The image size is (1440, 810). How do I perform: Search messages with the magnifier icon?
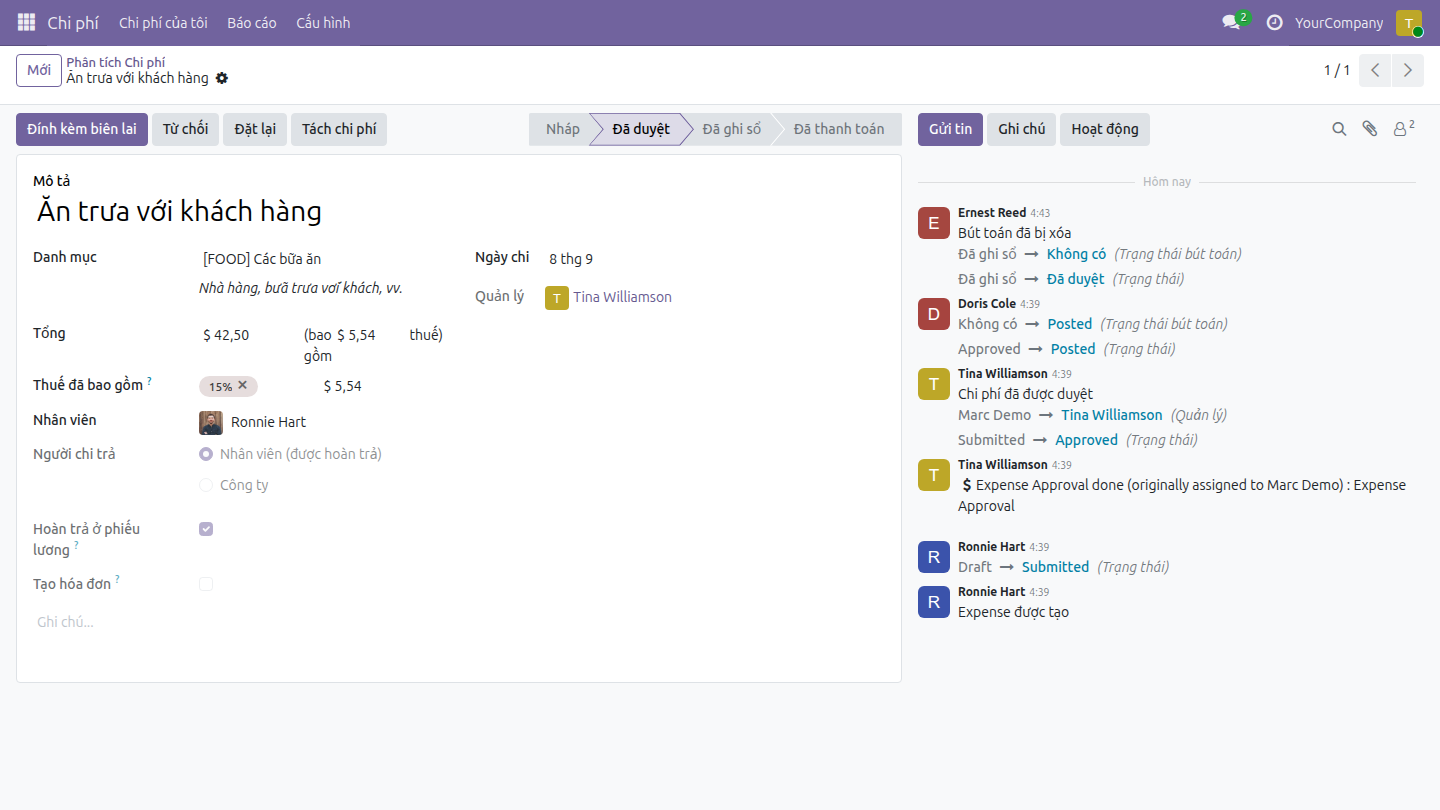[1339, 129]
